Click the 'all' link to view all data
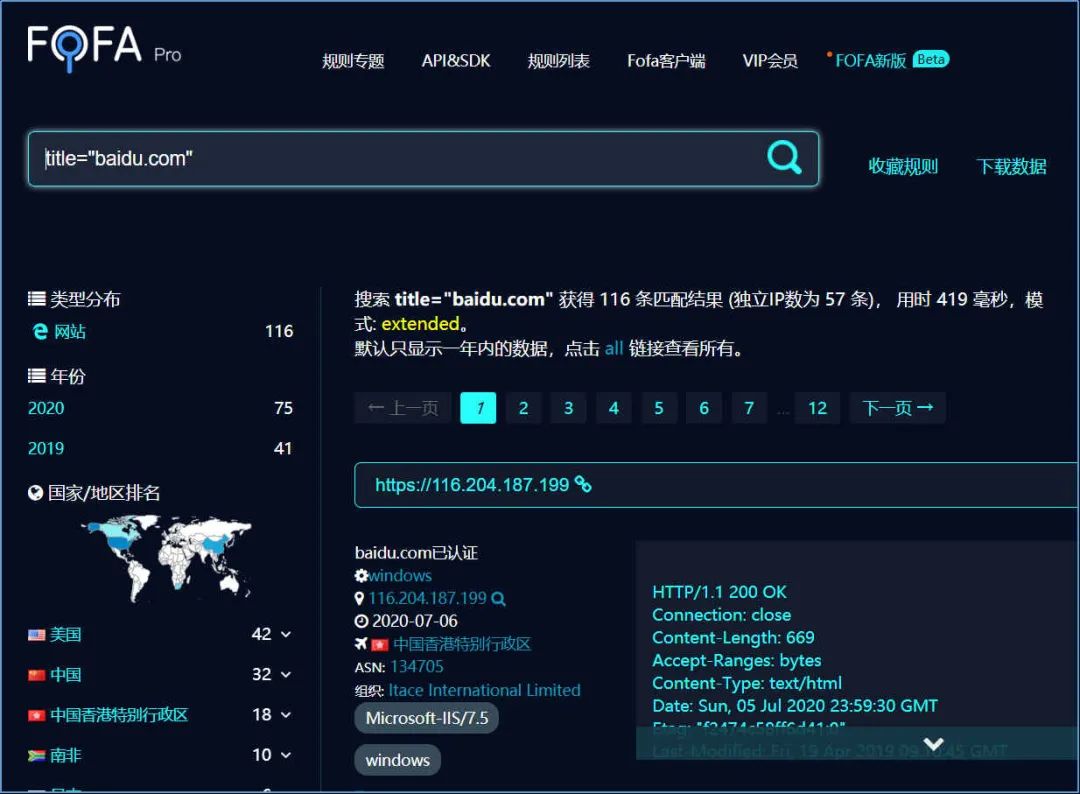 614,348
